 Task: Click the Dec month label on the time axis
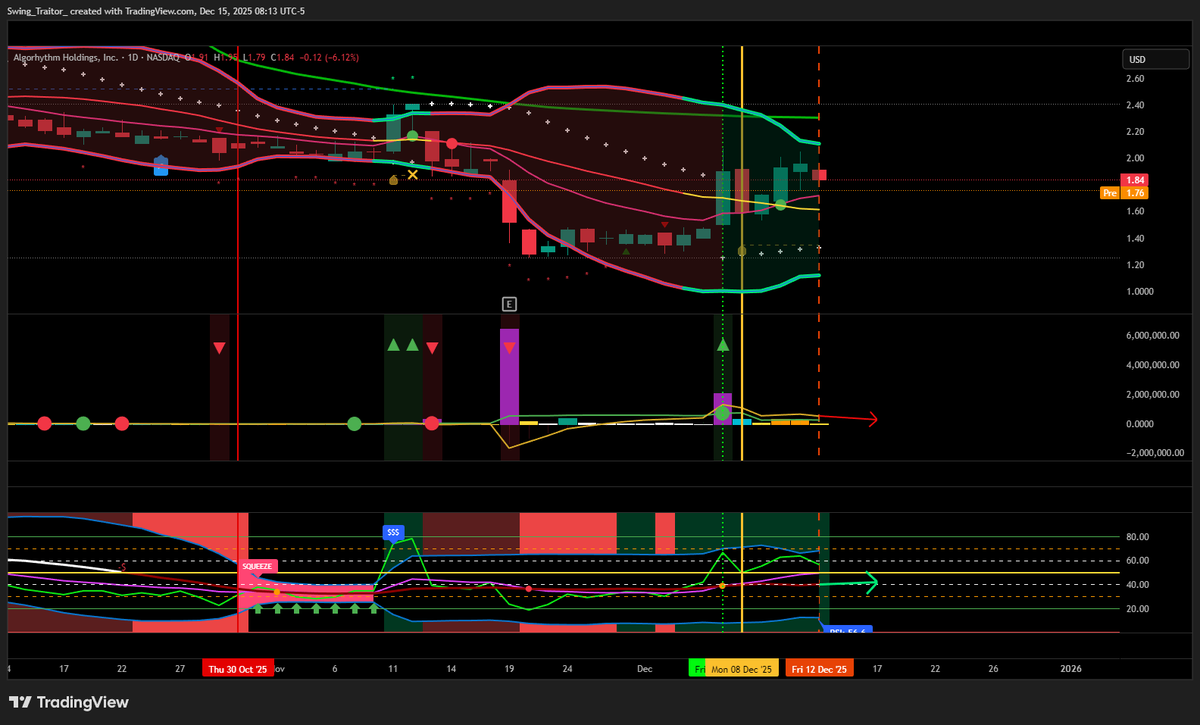tap(644, 669)
